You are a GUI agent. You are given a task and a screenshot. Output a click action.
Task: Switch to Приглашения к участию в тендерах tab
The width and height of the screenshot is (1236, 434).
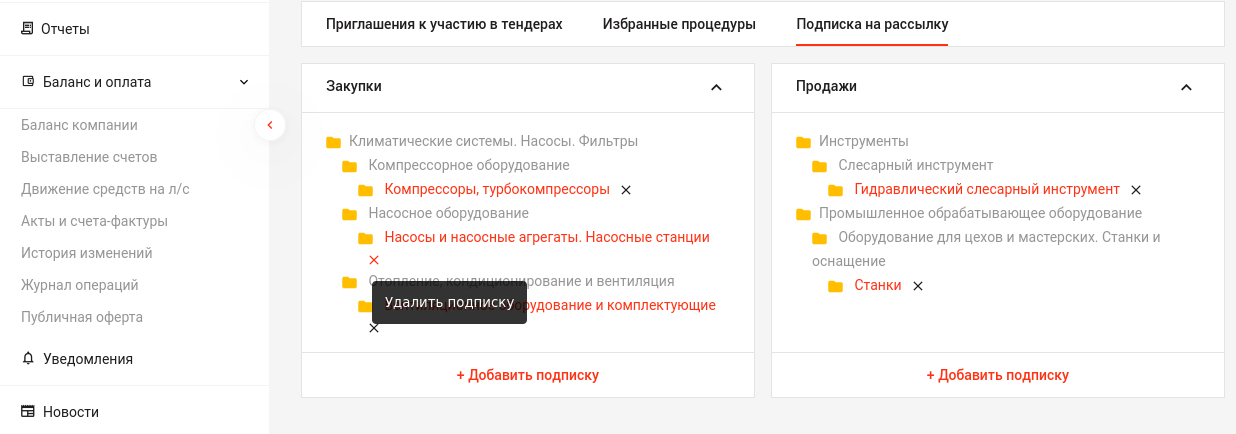click(444, 24)
